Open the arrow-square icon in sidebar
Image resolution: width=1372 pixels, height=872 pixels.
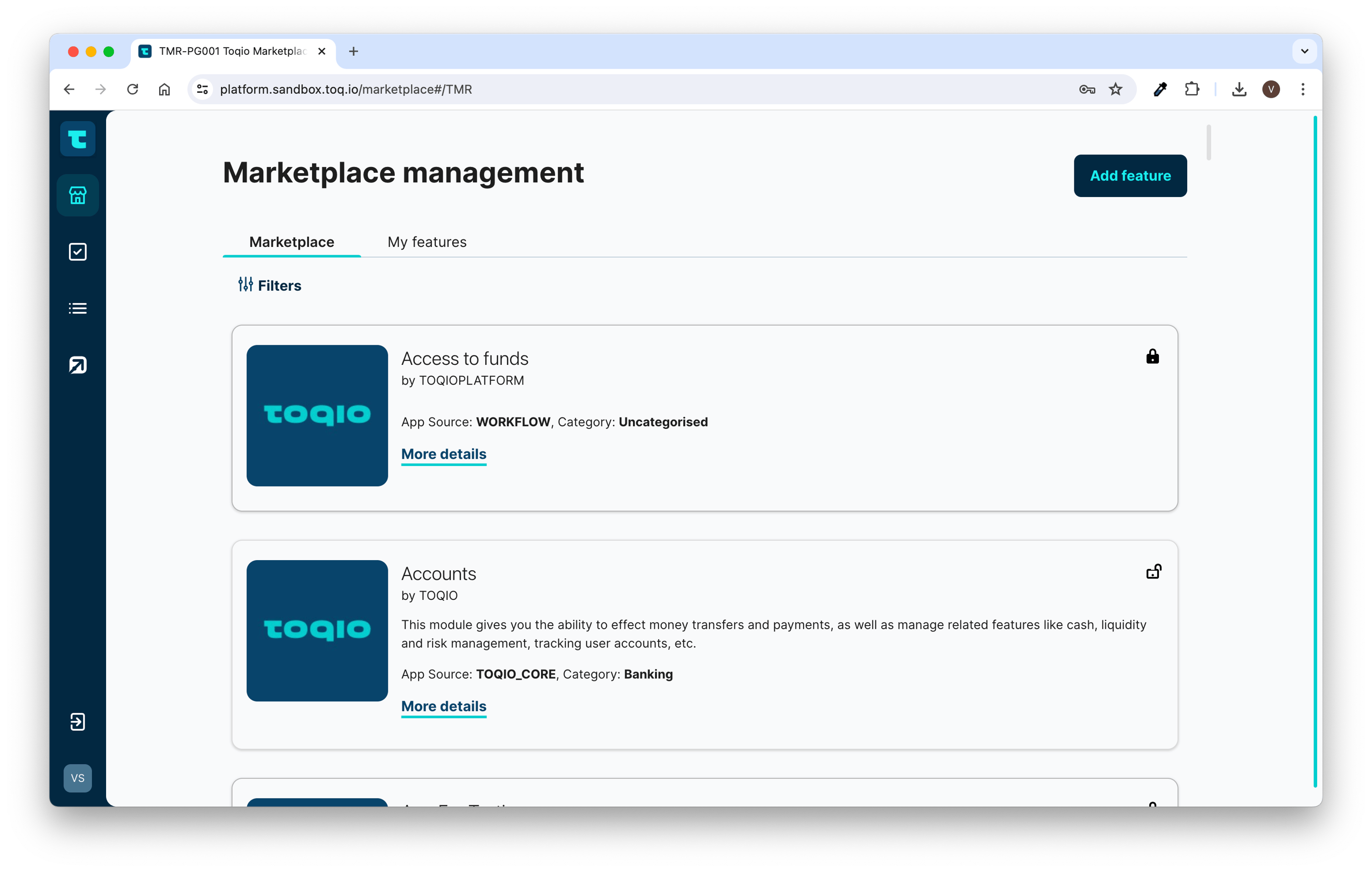tap(77, 365)
